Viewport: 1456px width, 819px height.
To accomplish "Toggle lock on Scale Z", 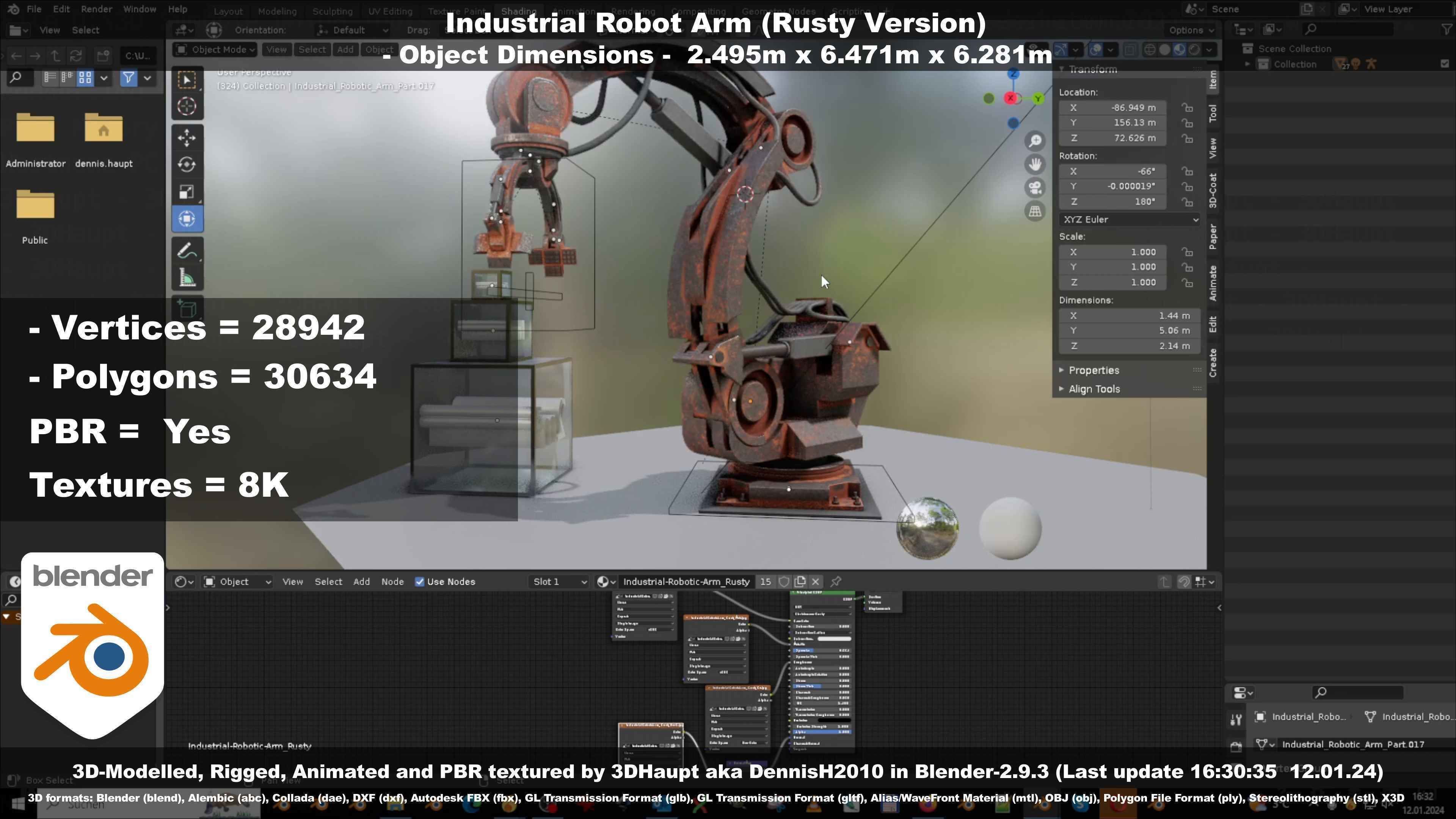I will pyautogui.click(x=1187, y=282).
